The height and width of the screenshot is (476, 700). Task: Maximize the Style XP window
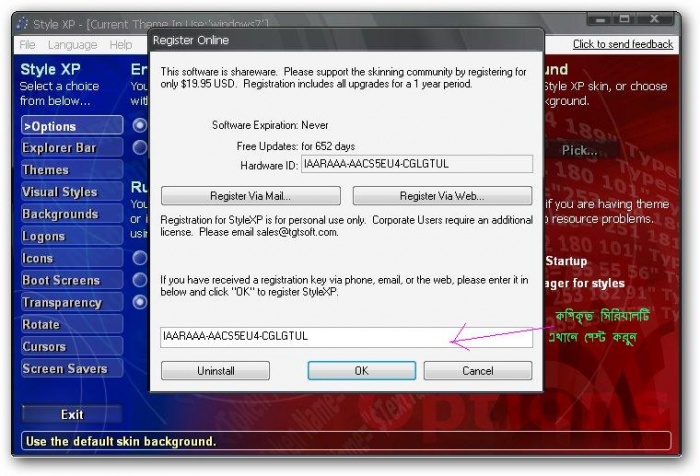pyautogui.click(x=624, y=19)
